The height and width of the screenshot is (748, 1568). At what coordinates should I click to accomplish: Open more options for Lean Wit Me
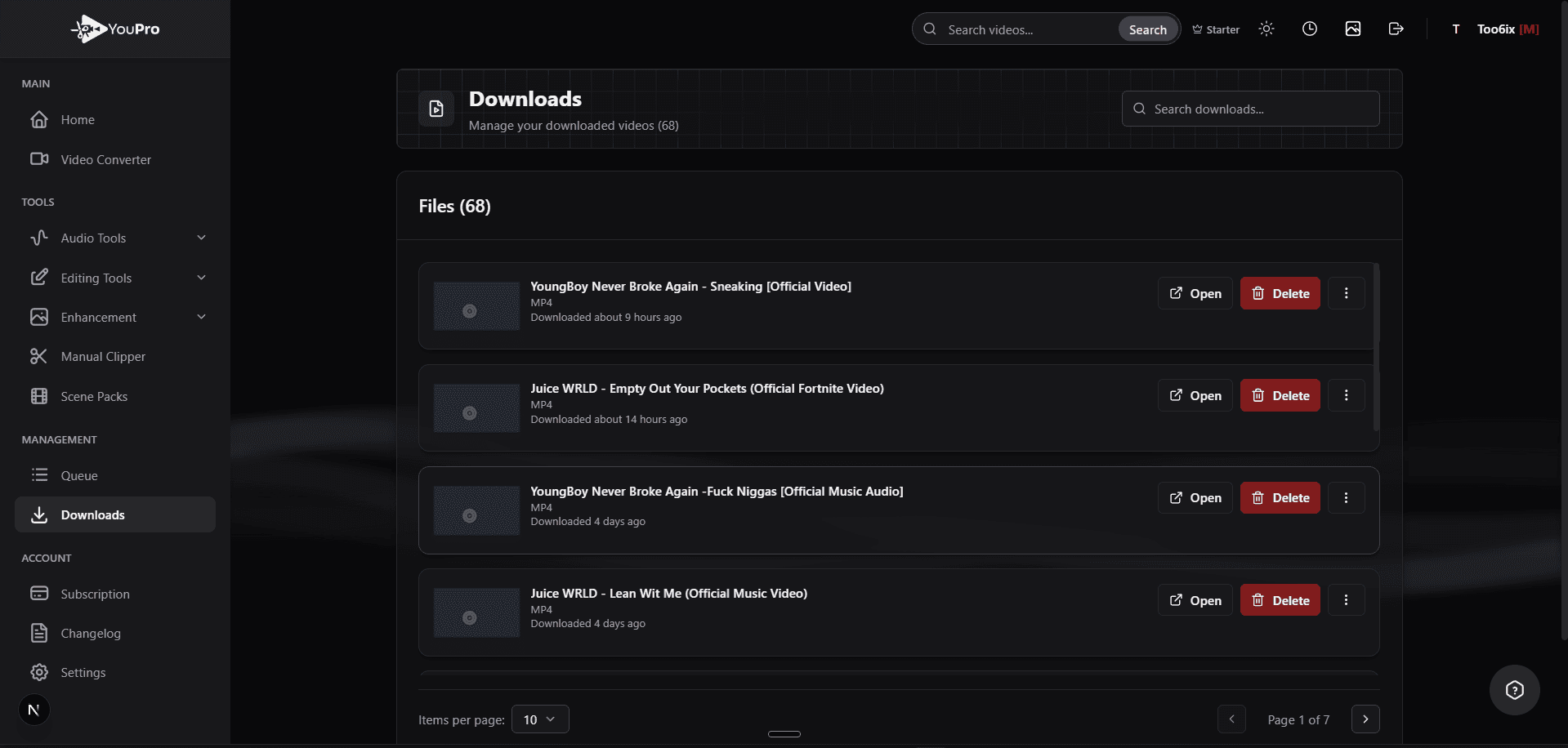[1346, 600]
